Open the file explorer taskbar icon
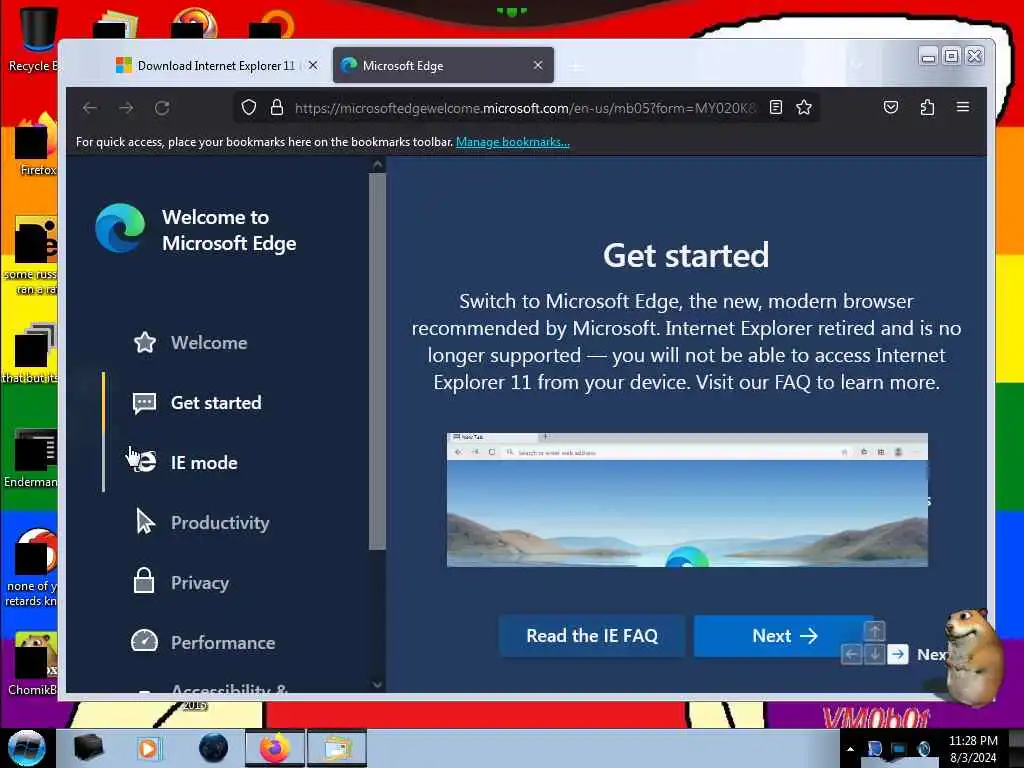The height and width of the screenshot is (768, 1024). 337,748
